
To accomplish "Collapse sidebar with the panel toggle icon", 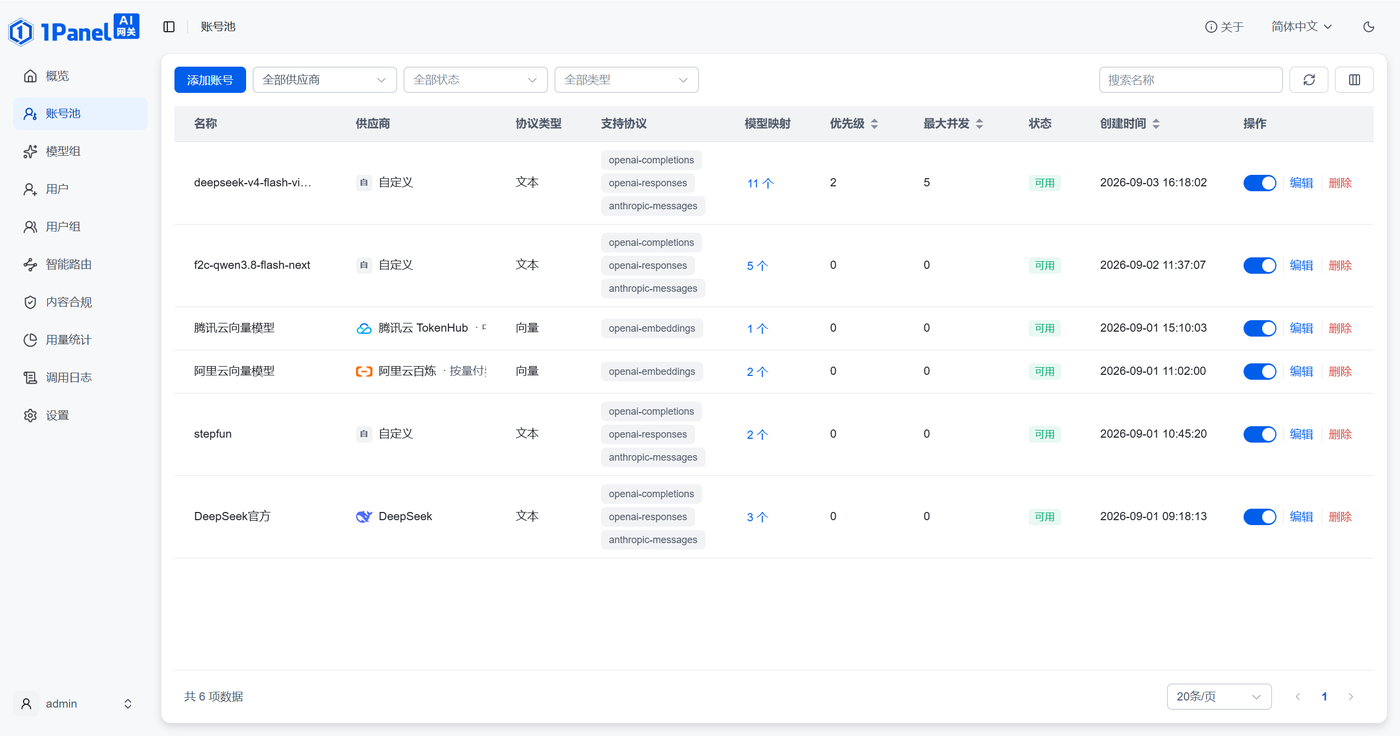I will 169,27.
